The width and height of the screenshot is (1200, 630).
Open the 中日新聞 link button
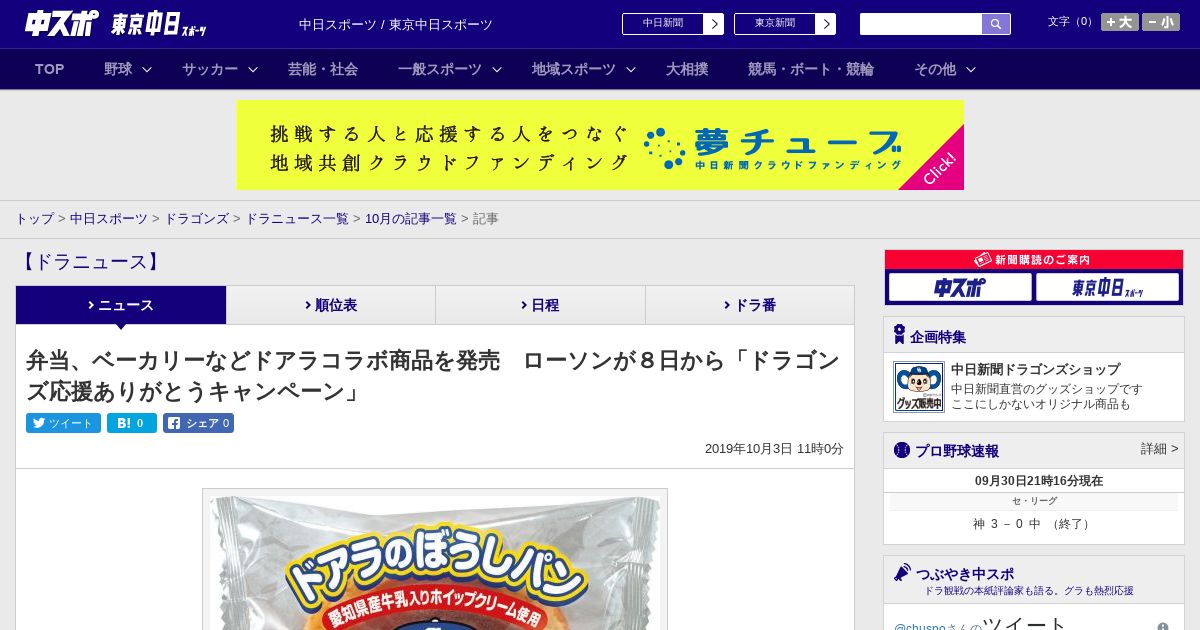tap(662, 24)
